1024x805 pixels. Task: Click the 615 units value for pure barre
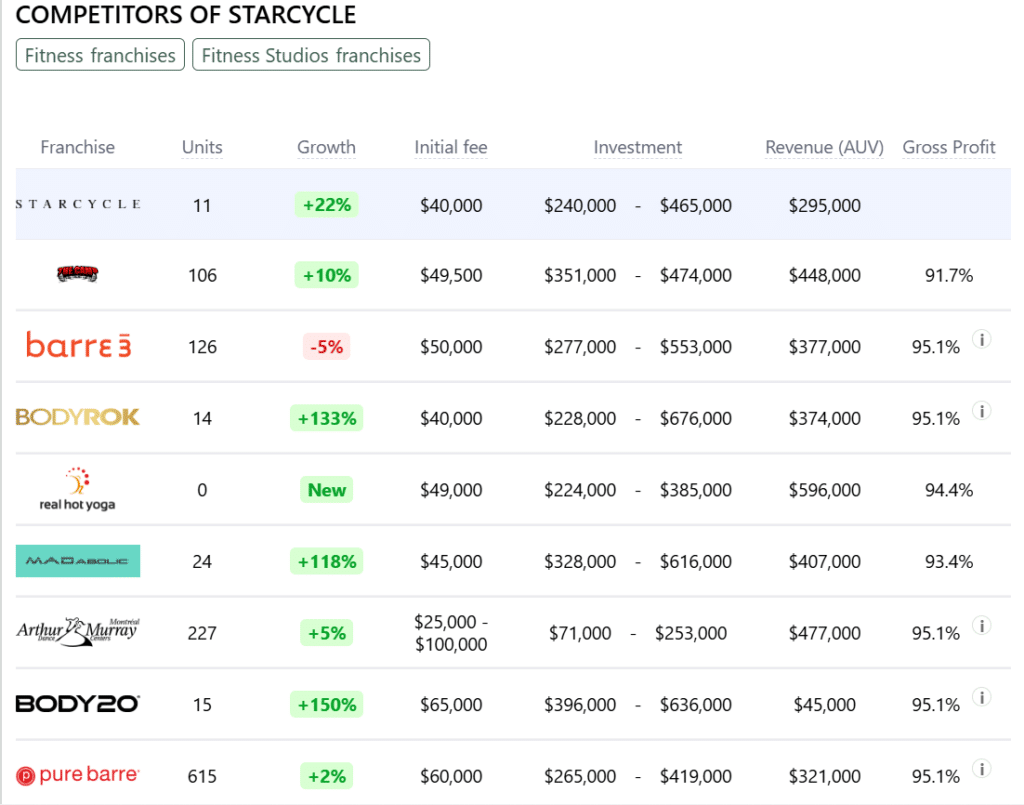point(202,776)
